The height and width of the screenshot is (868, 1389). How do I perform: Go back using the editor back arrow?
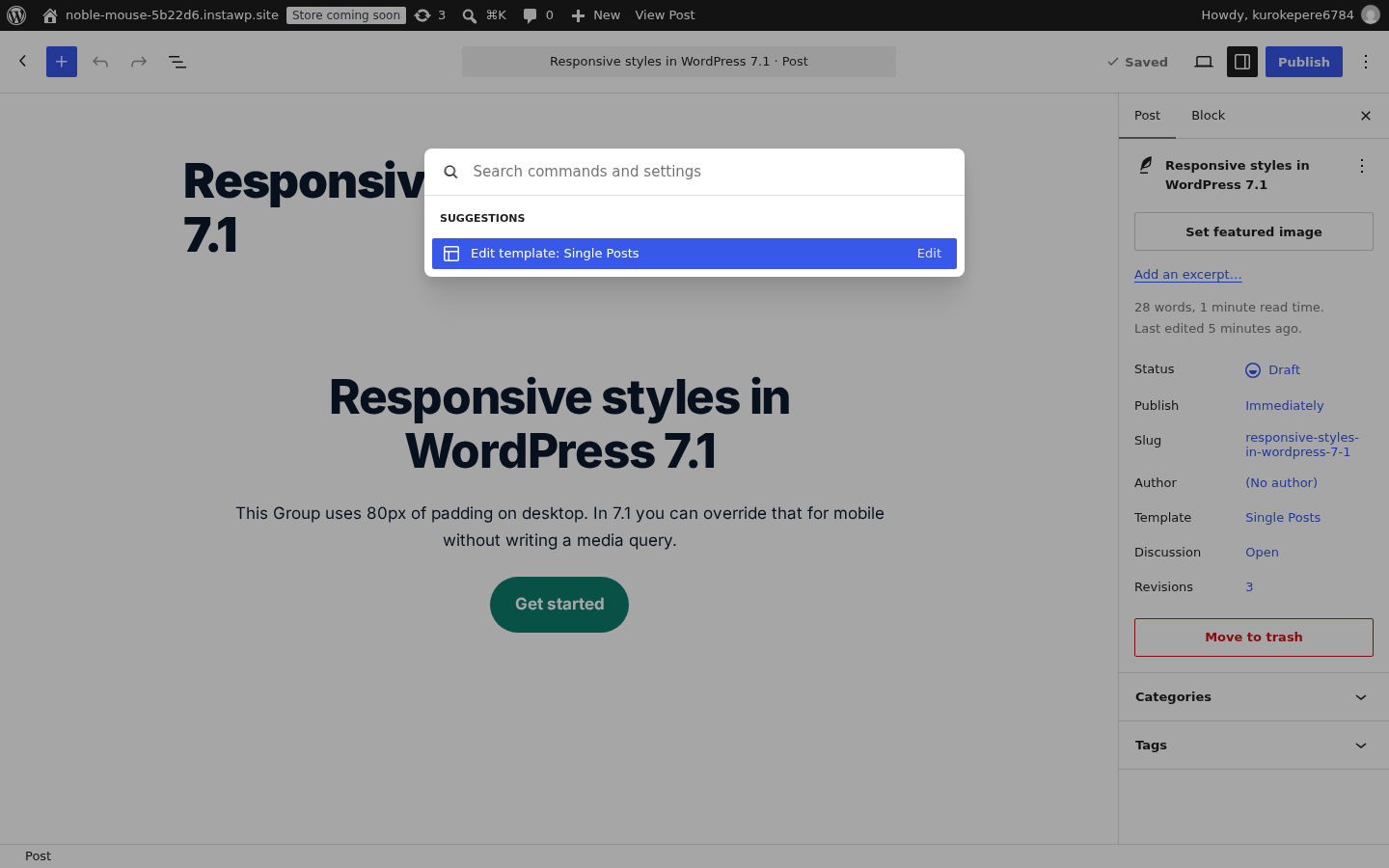[23, 62]
